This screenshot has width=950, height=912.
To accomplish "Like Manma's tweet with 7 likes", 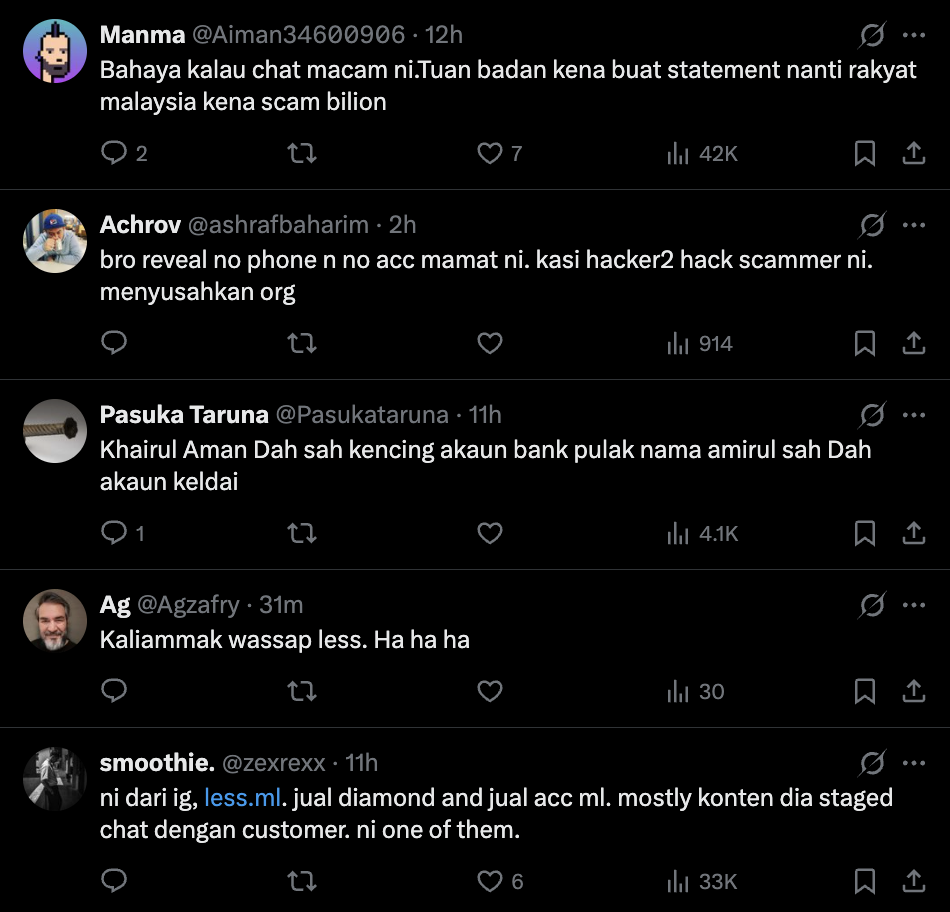I will (489, 153).
